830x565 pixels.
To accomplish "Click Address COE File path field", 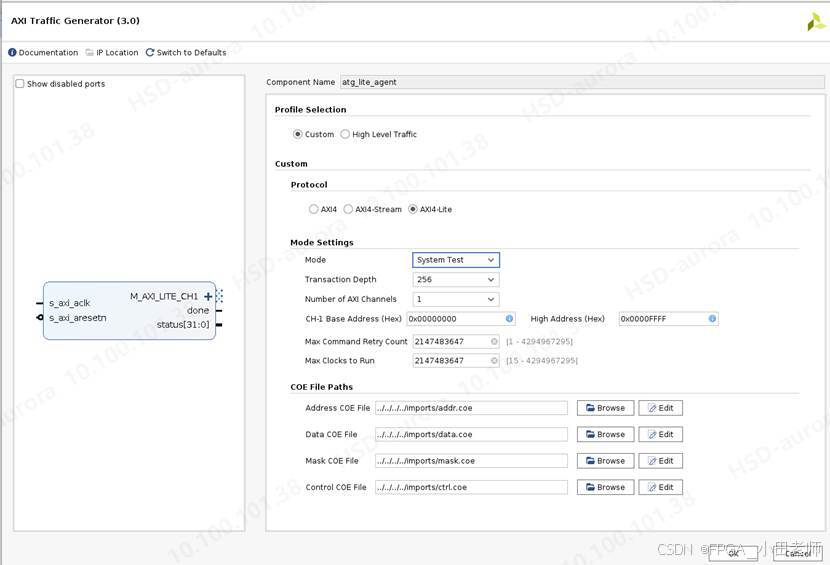I will point(471,408).
